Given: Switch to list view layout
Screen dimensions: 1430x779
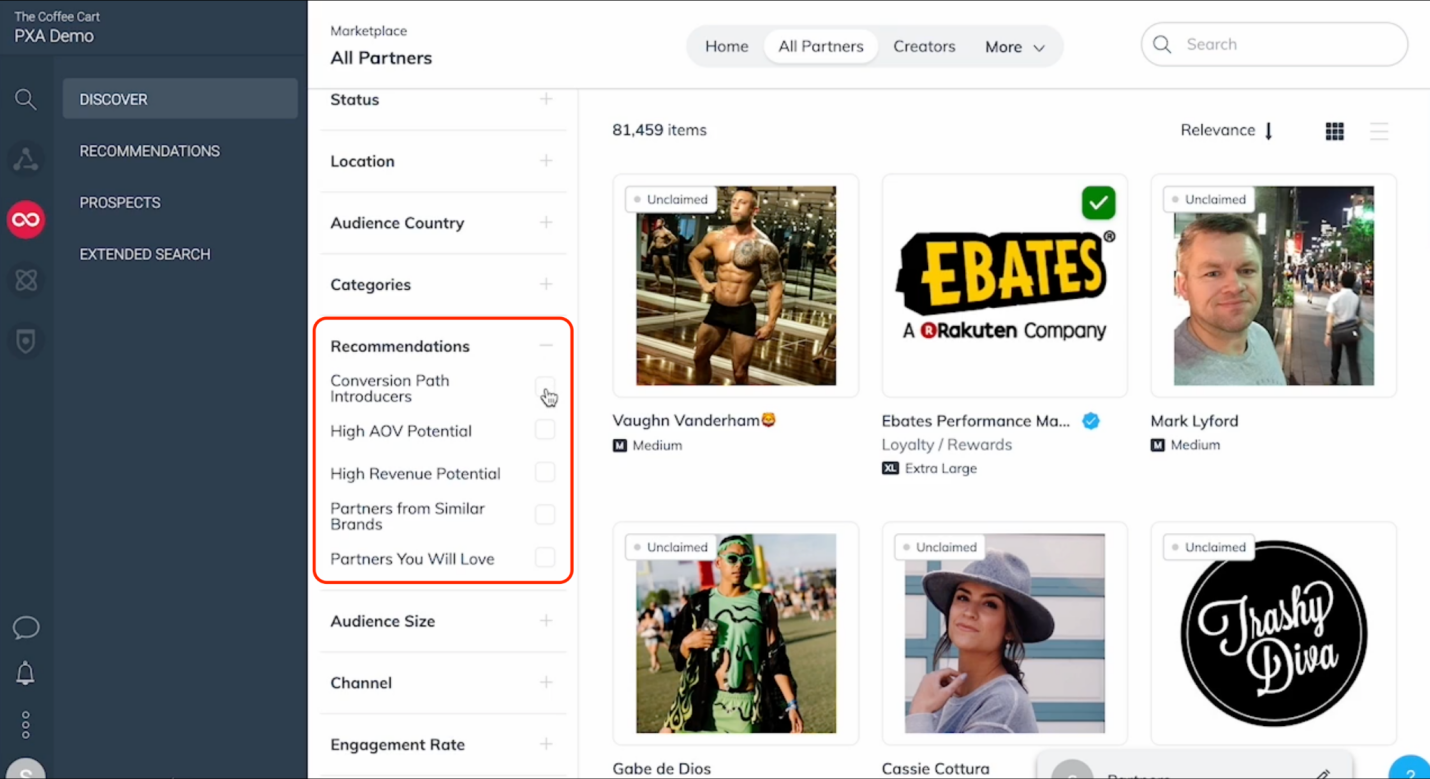Looking at the screenshot, I should [1379, 131].
